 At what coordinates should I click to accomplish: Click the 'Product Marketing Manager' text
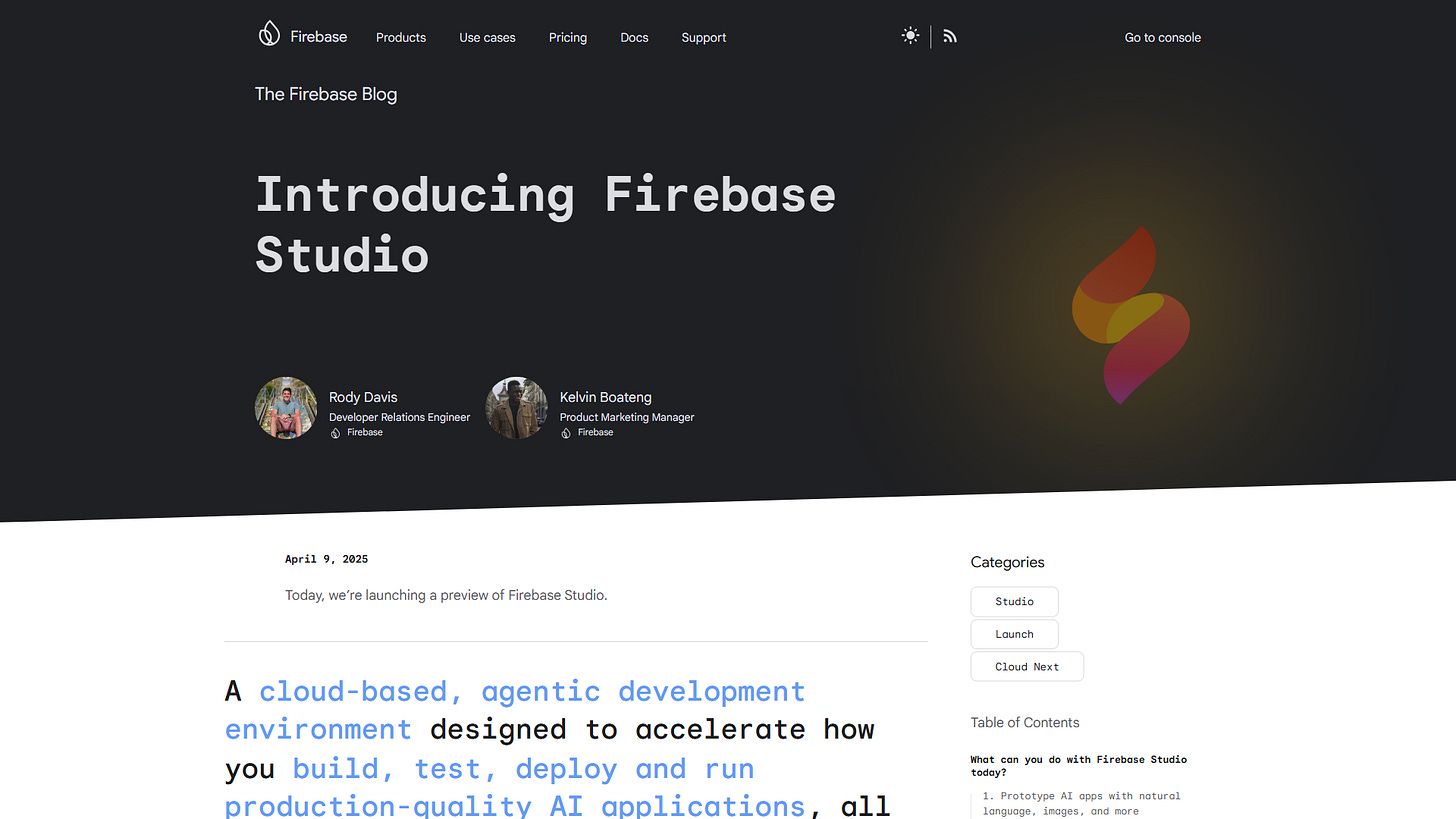(627, 417)
